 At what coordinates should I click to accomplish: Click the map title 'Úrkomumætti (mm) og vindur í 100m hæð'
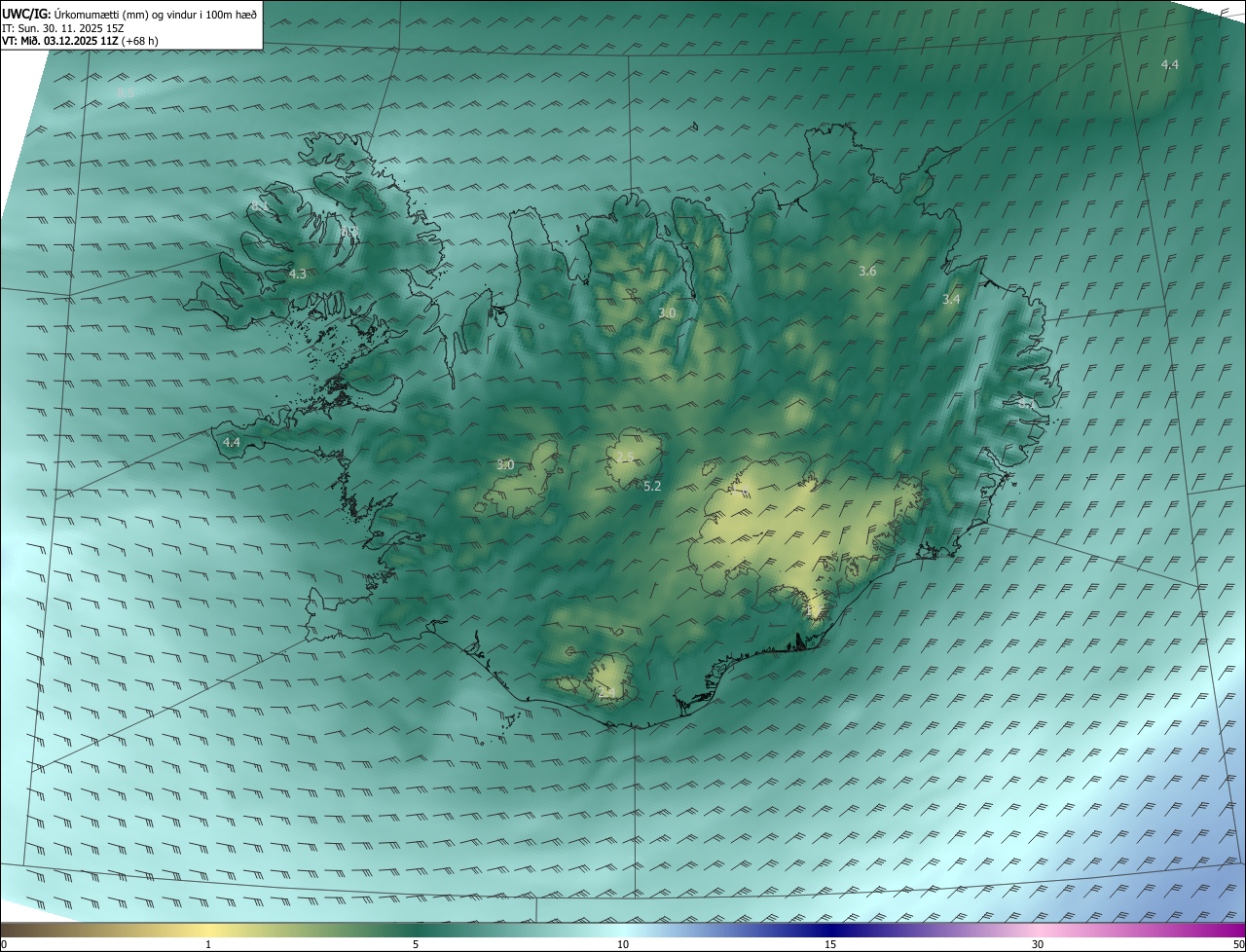click(x=156, y=14)
